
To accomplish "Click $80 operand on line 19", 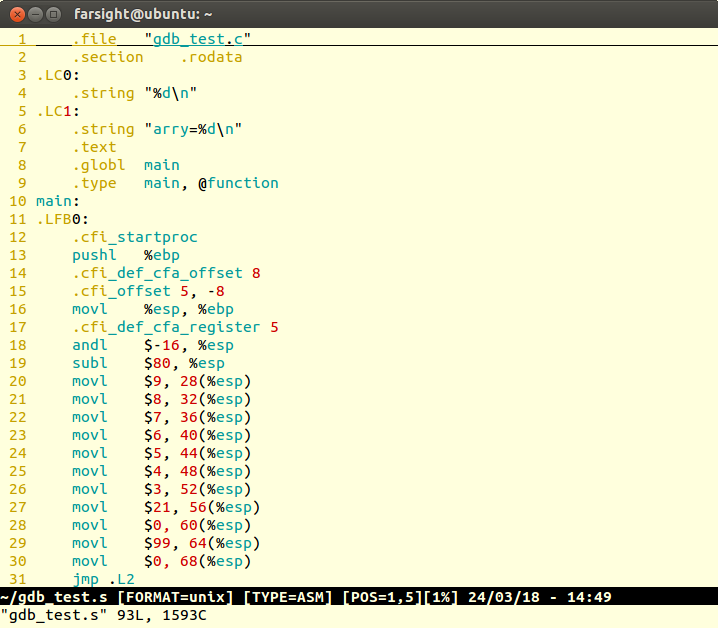I will tap(158, 363).
